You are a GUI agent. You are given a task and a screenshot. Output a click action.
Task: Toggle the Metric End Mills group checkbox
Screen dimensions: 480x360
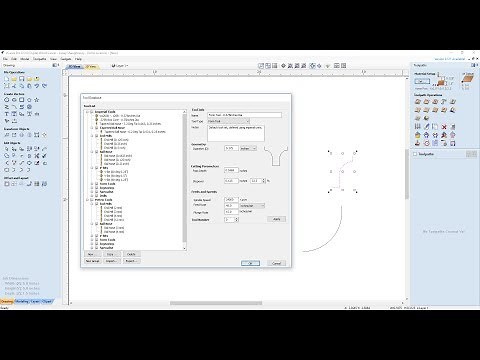(96, 204)
